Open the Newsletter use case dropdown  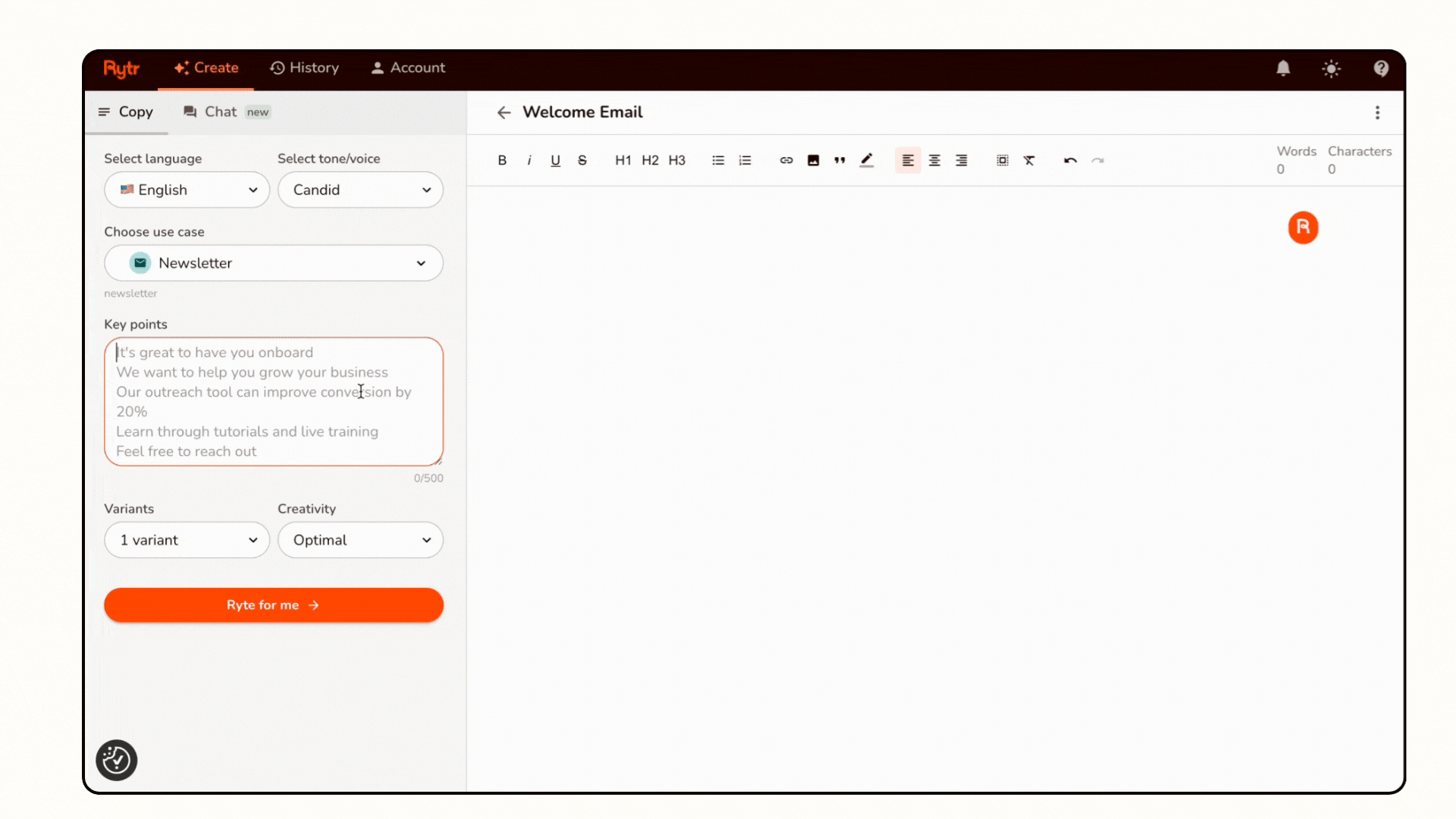point(273,263)
